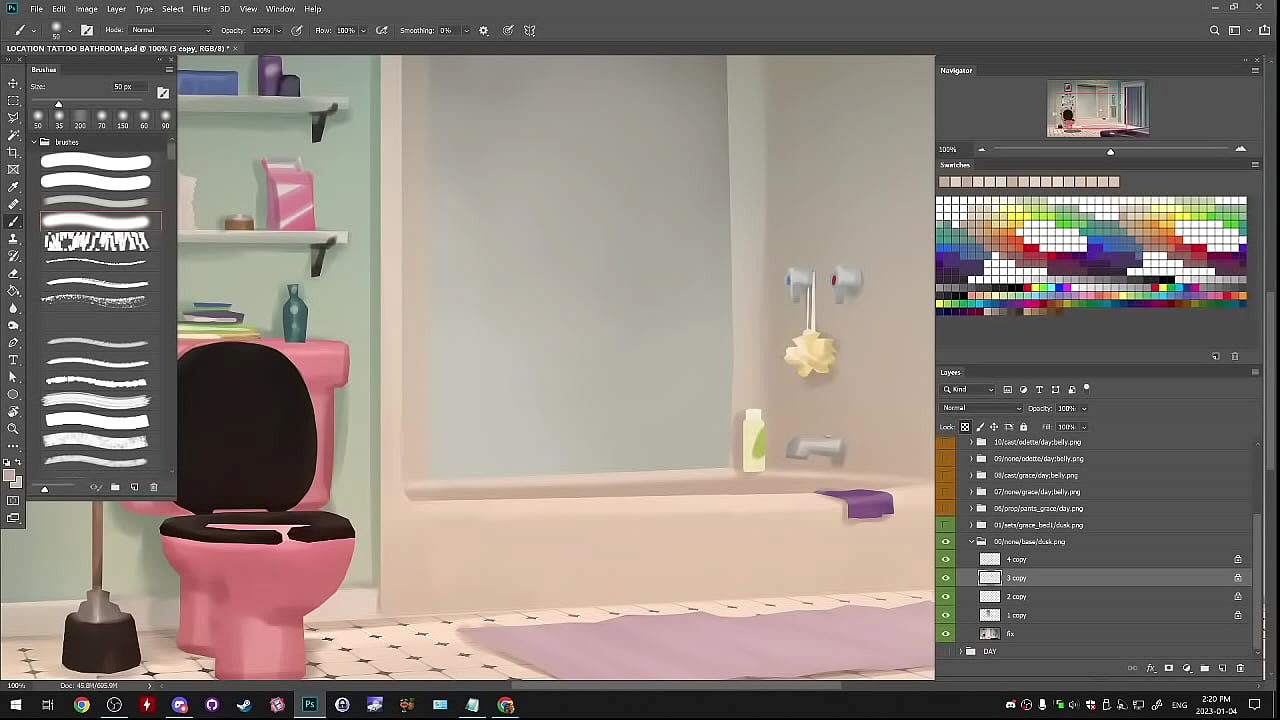Image resolution: width=1280 pixels, height=720 pixels.
Task: Pick the Eyedropper tool
Action: pyautogui.click(x=13, y=187)
